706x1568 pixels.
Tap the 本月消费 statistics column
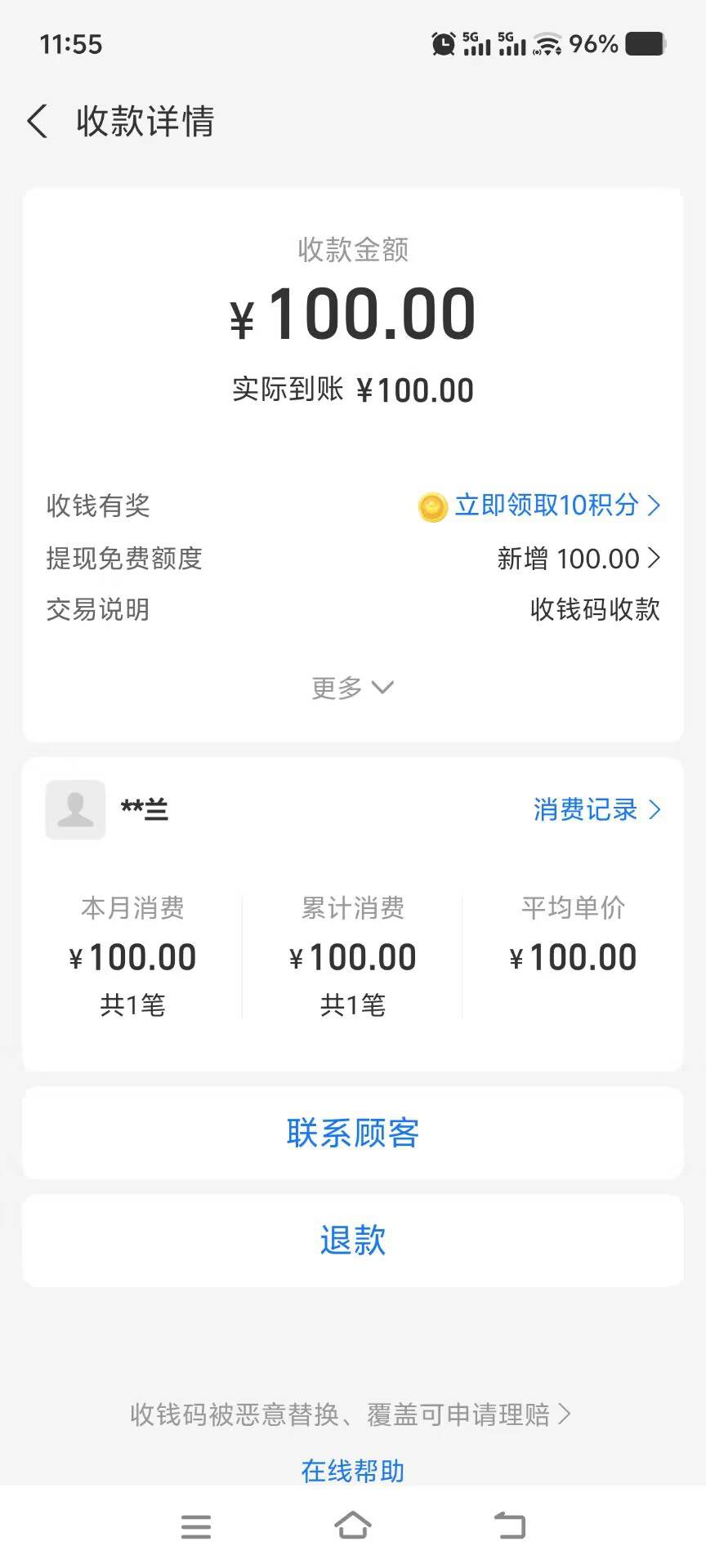[x=132, y=955]
